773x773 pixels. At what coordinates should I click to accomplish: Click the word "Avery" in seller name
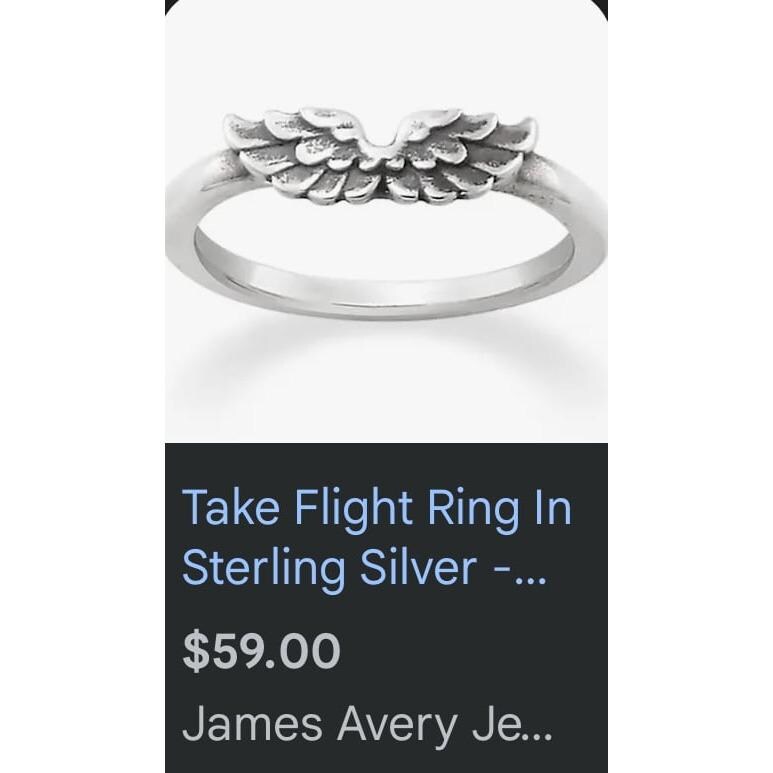(397, 727)
